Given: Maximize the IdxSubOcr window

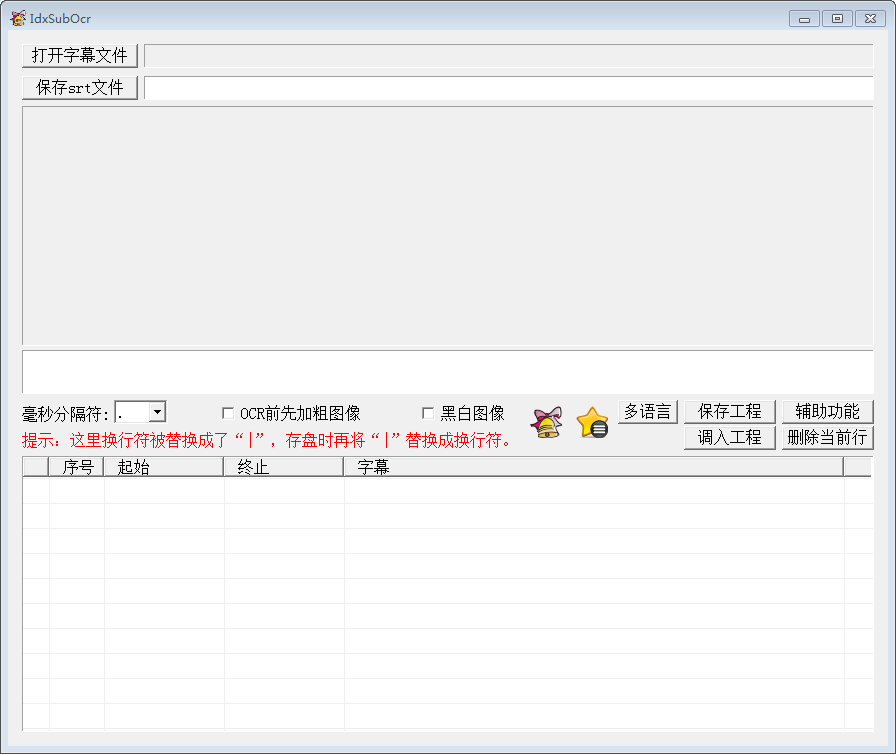Looking at the screenshot, I should coord(837,18).
